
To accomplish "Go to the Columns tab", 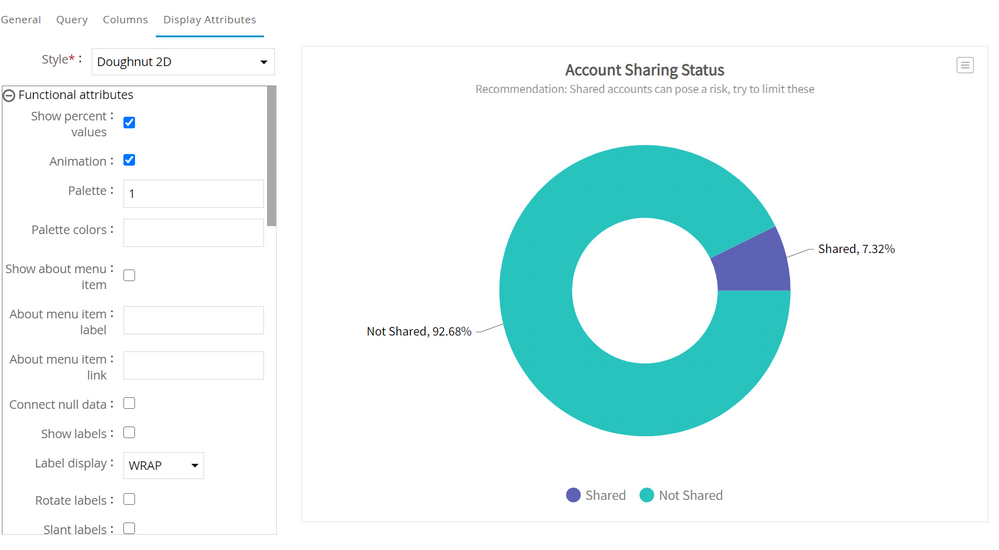I will (x=125, y=20).
